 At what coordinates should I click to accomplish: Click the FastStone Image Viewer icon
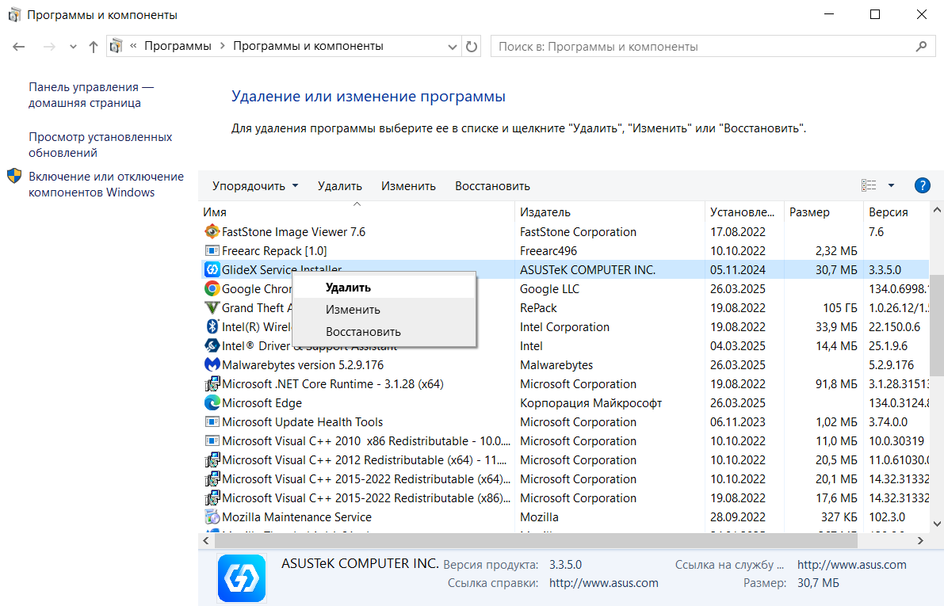(x=212, y=232)
